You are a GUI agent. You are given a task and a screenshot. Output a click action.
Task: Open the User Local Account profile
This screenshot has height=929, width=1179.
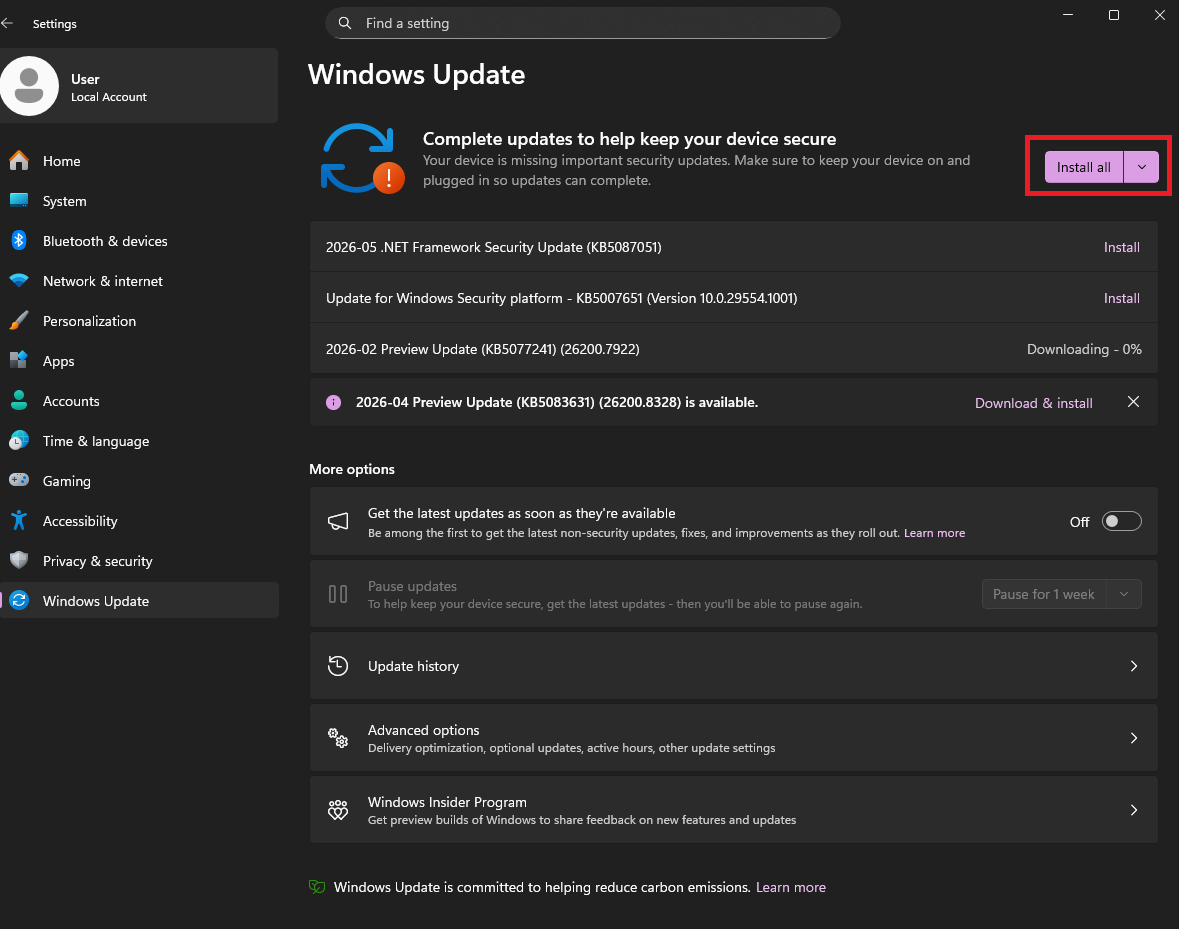[x=139, y=86]
